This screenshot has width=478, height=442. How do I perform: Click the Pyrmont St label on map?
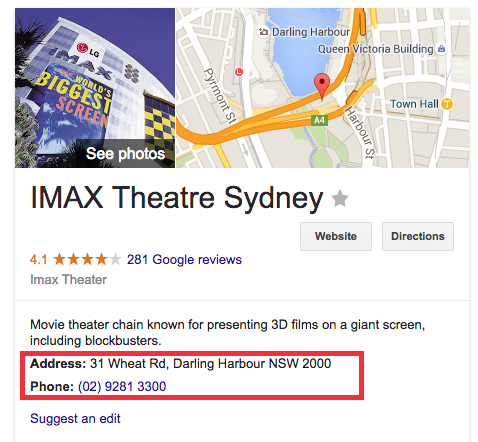220,96
